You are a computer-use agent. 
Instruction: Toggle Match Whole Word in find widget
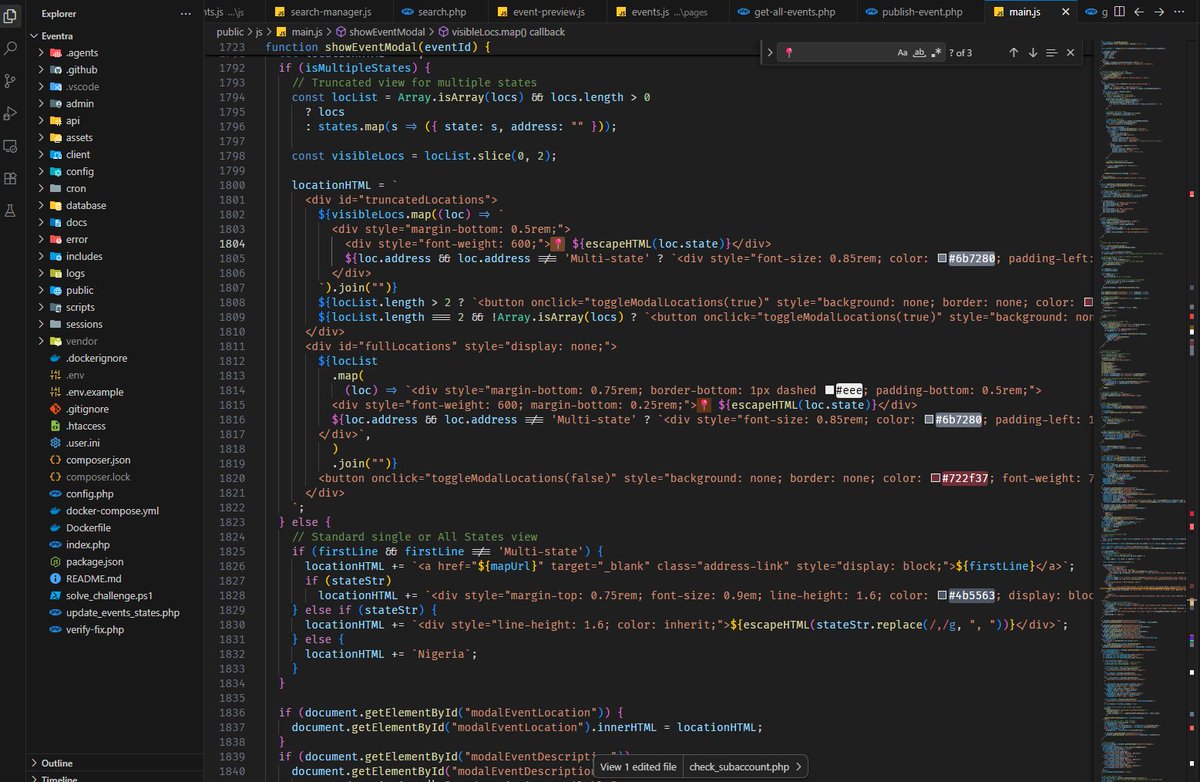click(919, 52)
